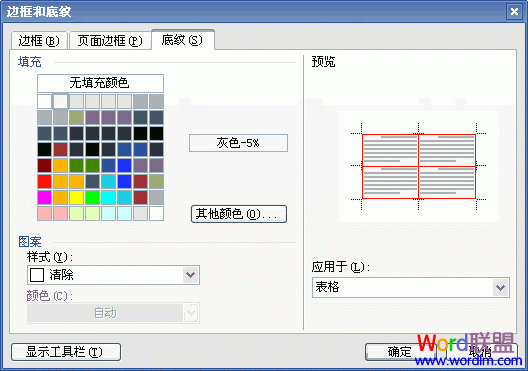The image size is (528, 371).
Task: Select the 底纹(S) tab
Action: 183,40
